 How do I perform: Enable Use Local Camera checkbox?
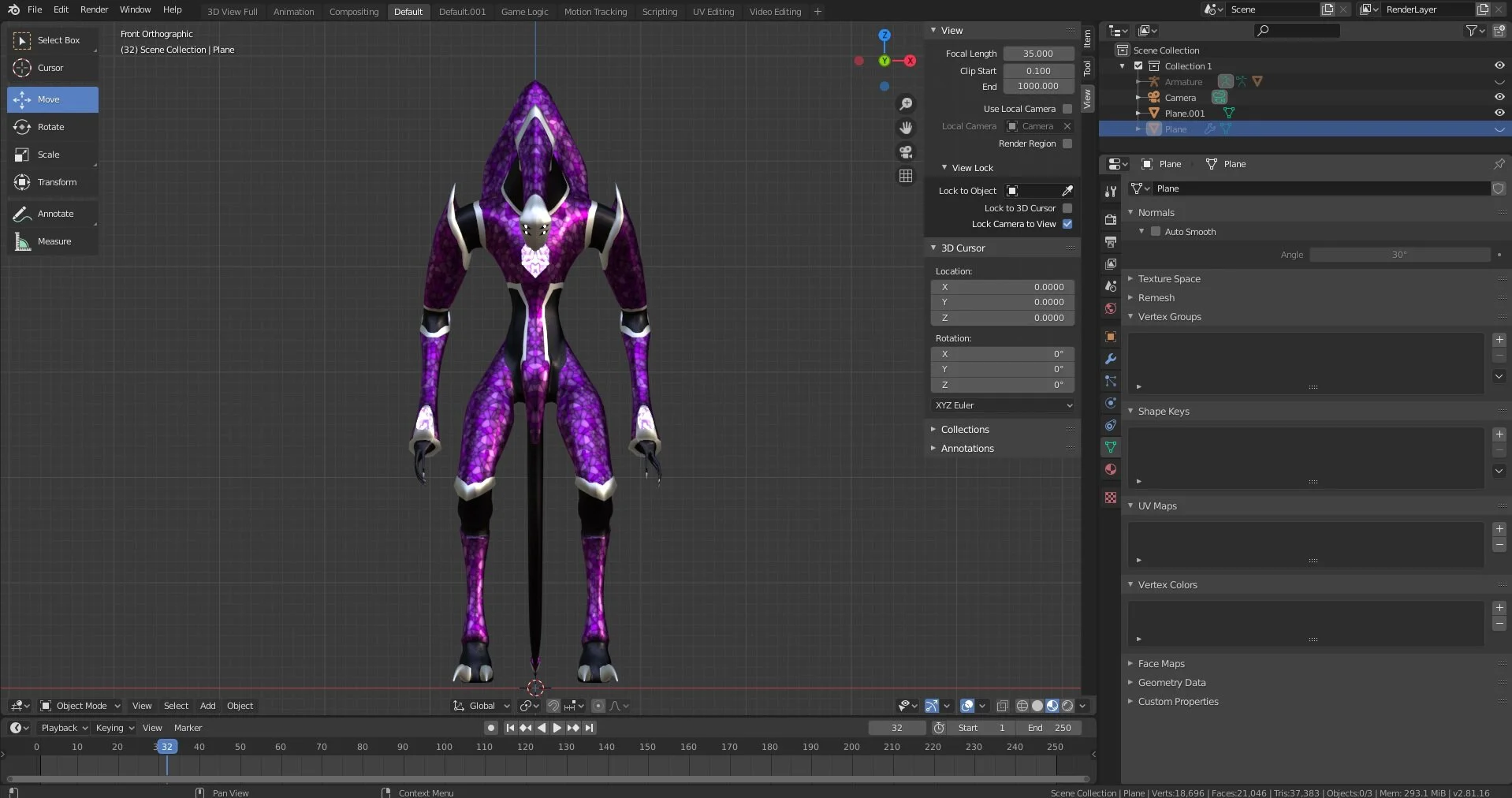pyautogui.click(x=1067, y=109)
